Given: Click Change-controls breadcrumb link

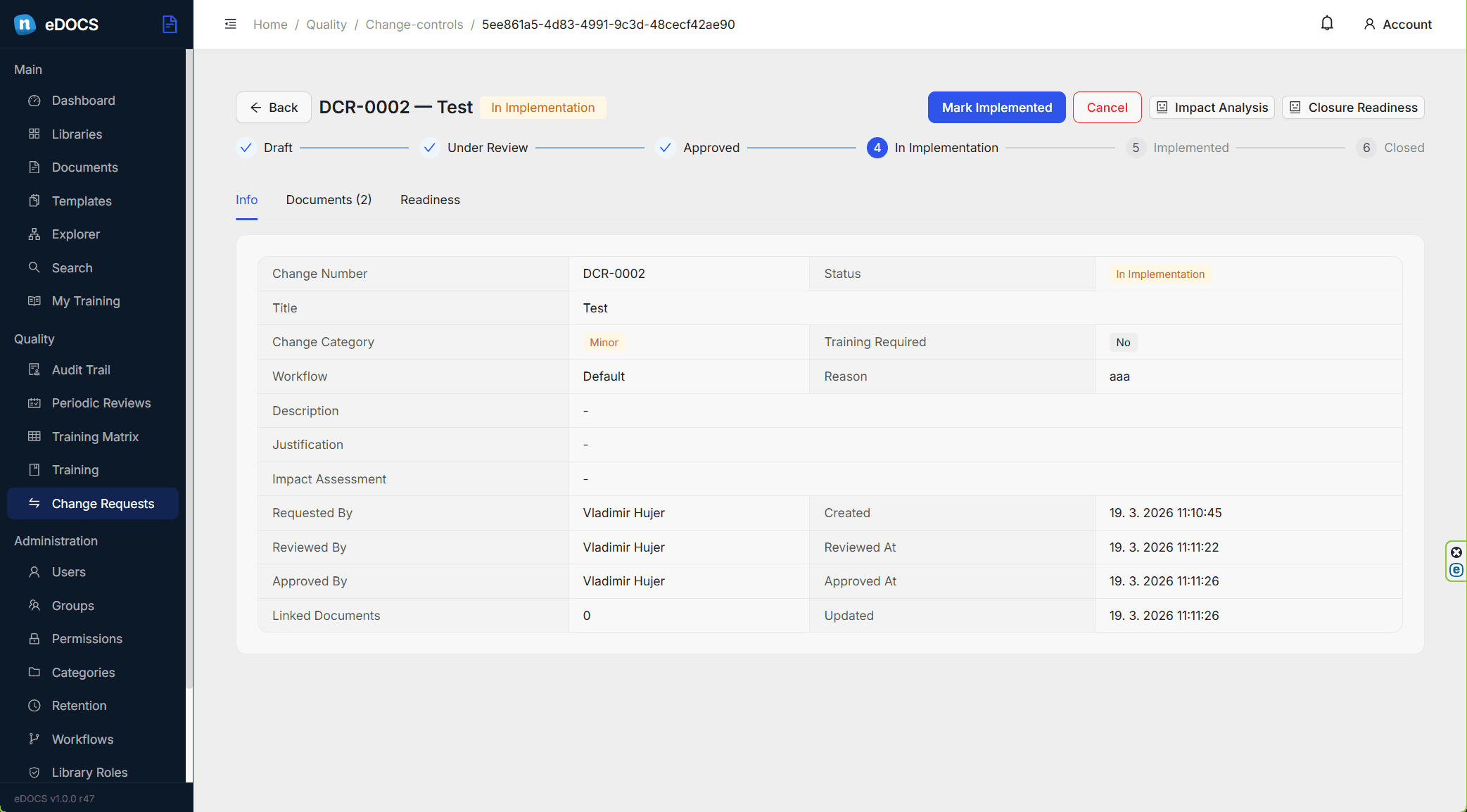Looking at the screenshot, I should 414,25.
